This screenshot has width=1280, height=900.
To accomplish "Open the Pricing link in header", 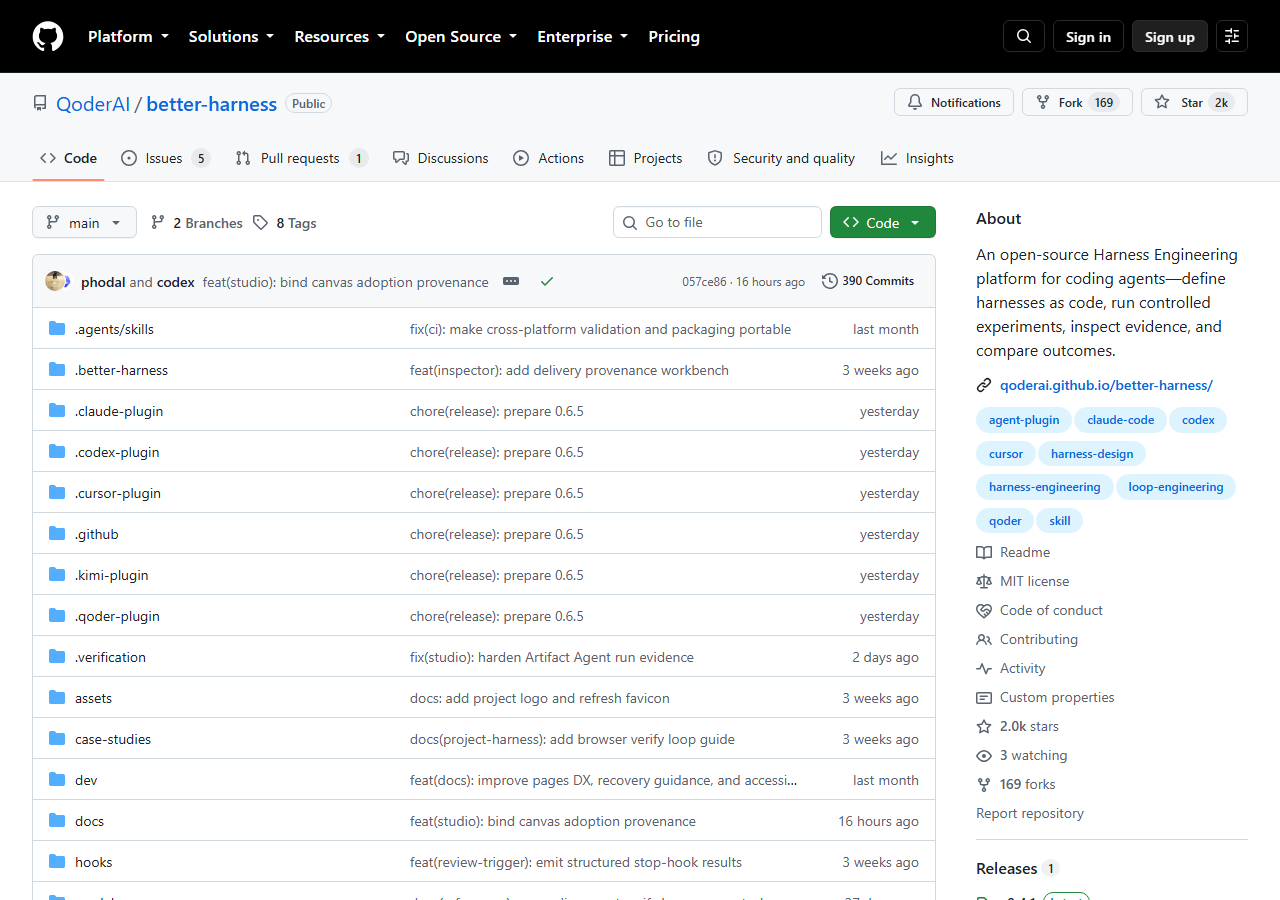I will click(674, 37).
